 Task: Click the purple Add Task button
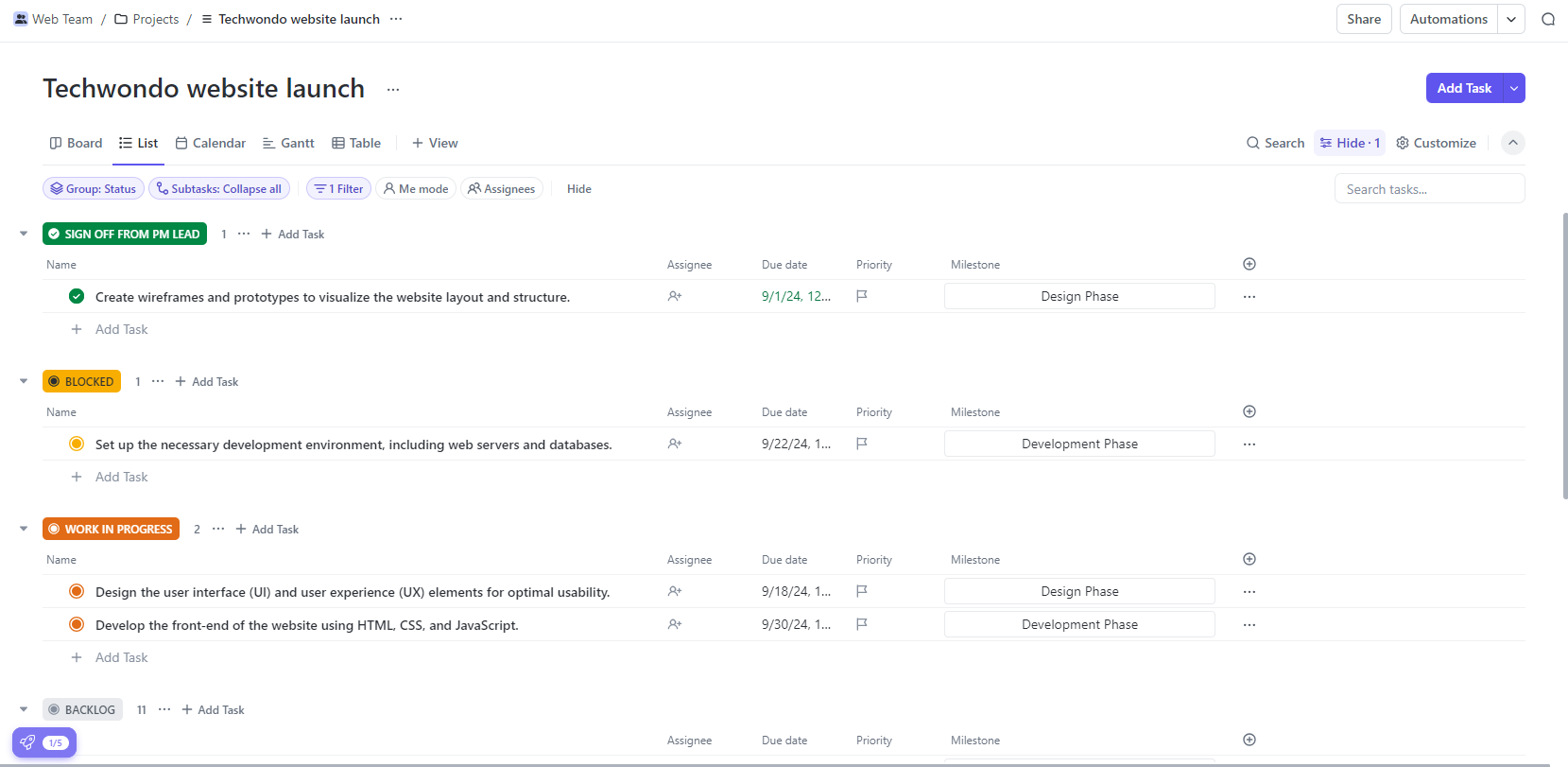[1464, 88]
